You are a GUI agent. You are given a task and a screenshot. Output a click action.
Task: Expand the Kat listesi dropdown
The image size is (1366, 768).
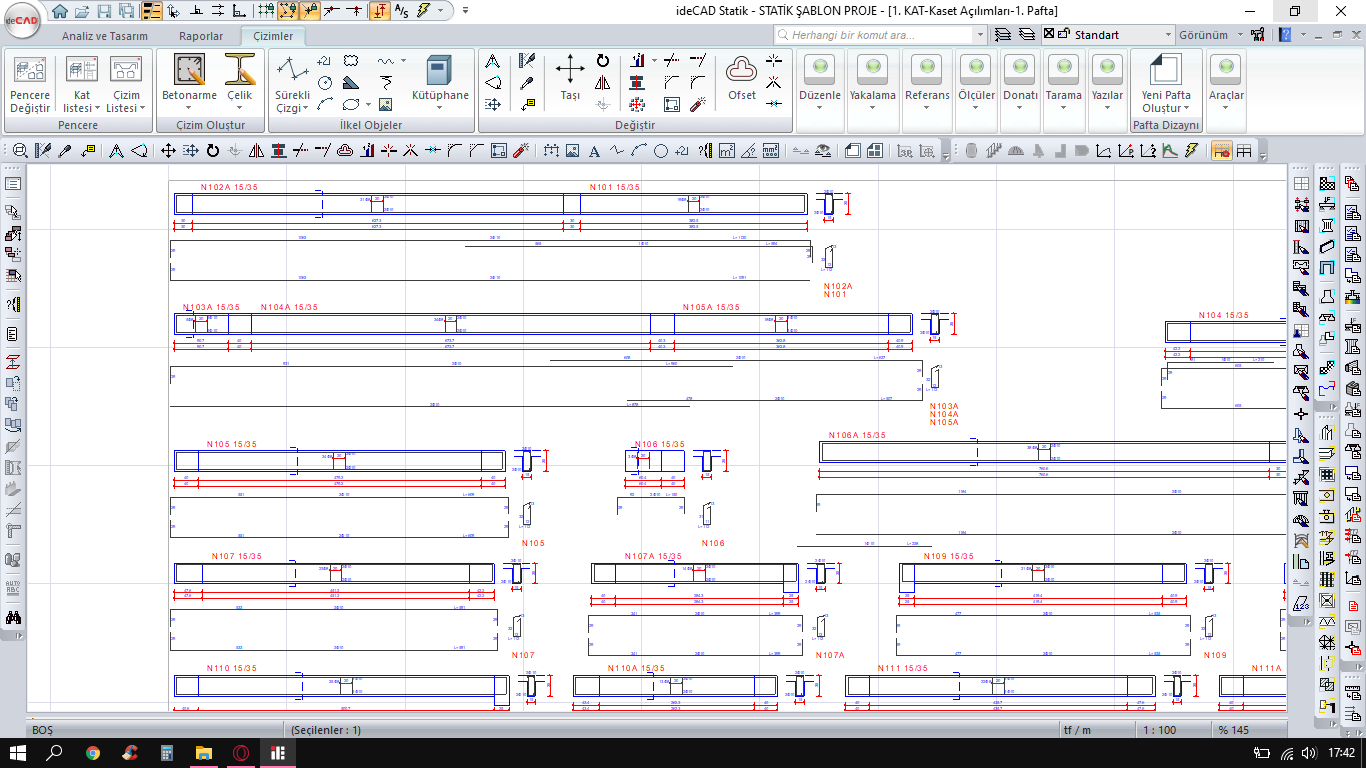pyautogui.click(x=82, y=85)
